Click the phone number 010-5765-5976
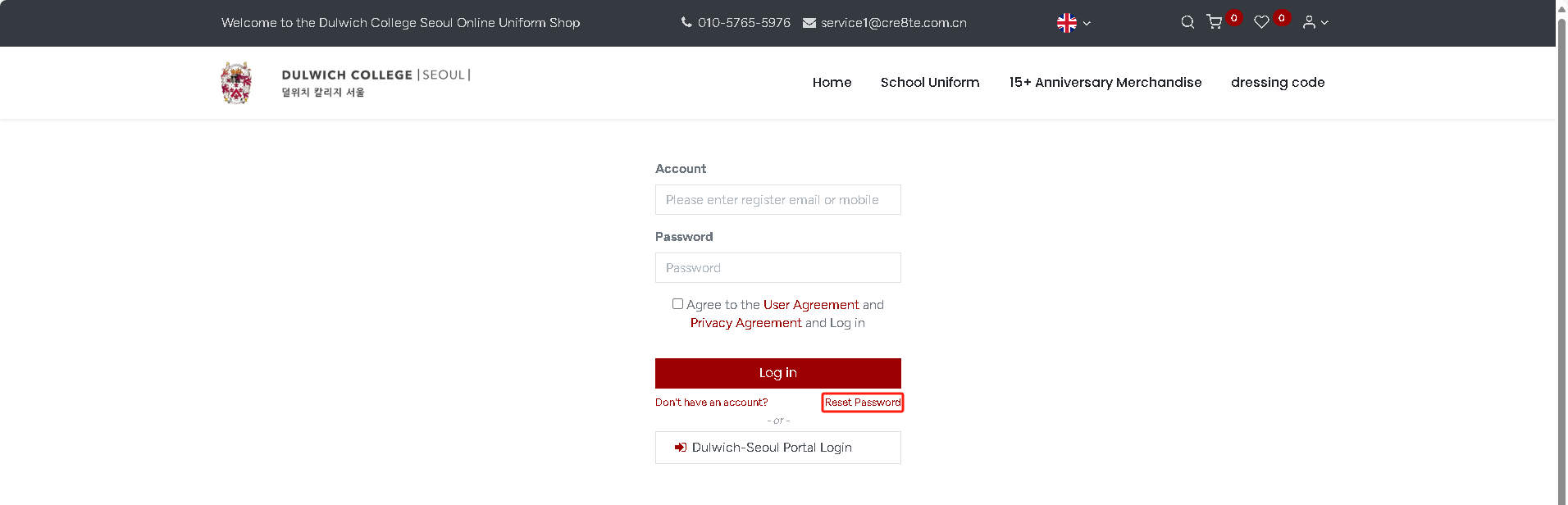This screenshot has height=505, width=1568. [744, 23]
